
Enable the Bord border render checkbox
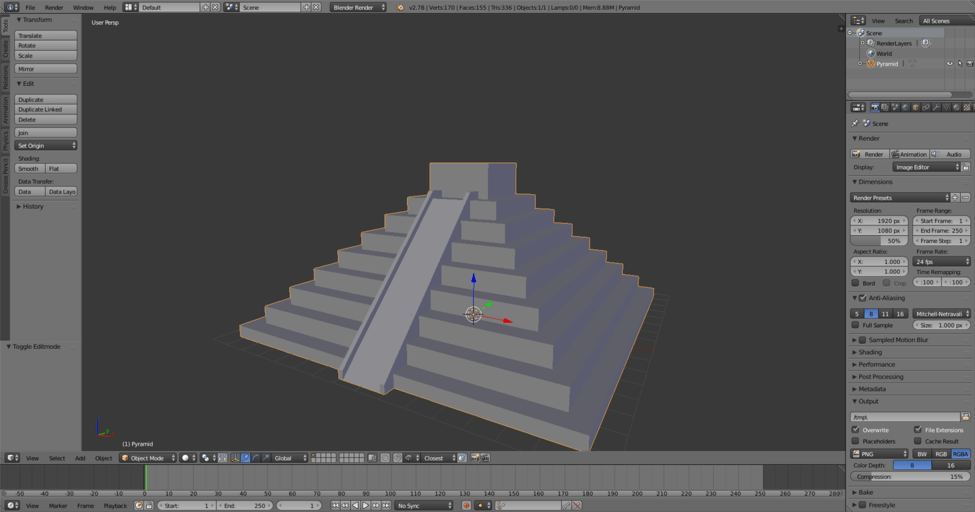(855, 282)
